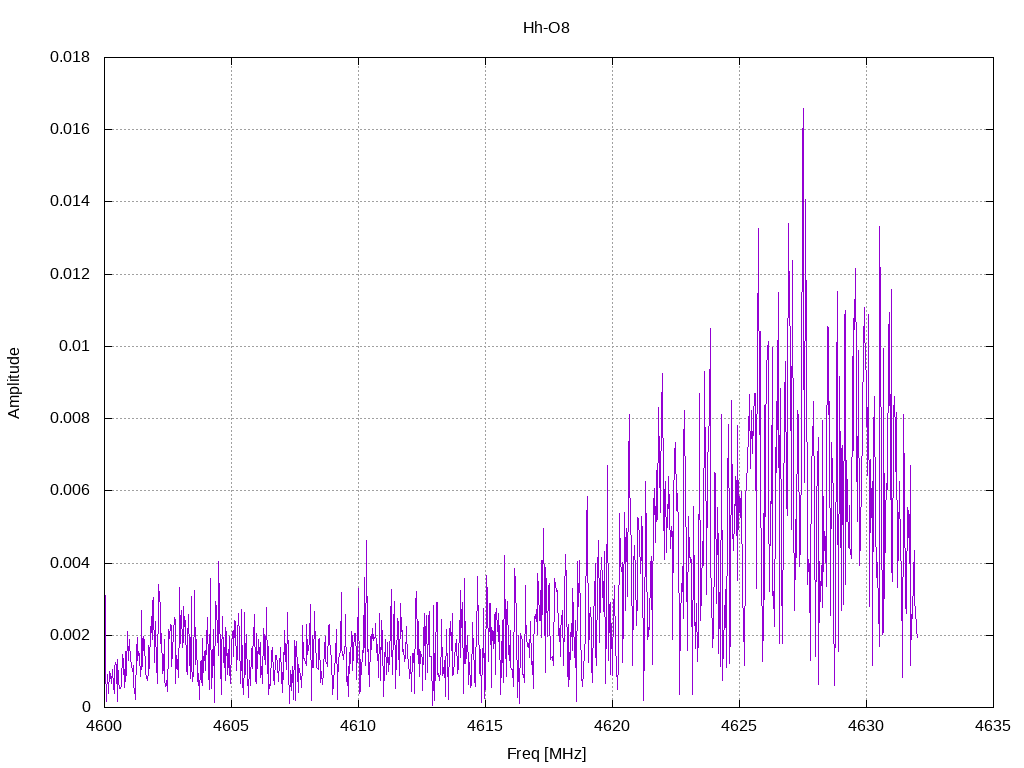The image size is (1024, 768).
Task: Click the 0.012 y-axis tick label
Action: click(70, 274)
